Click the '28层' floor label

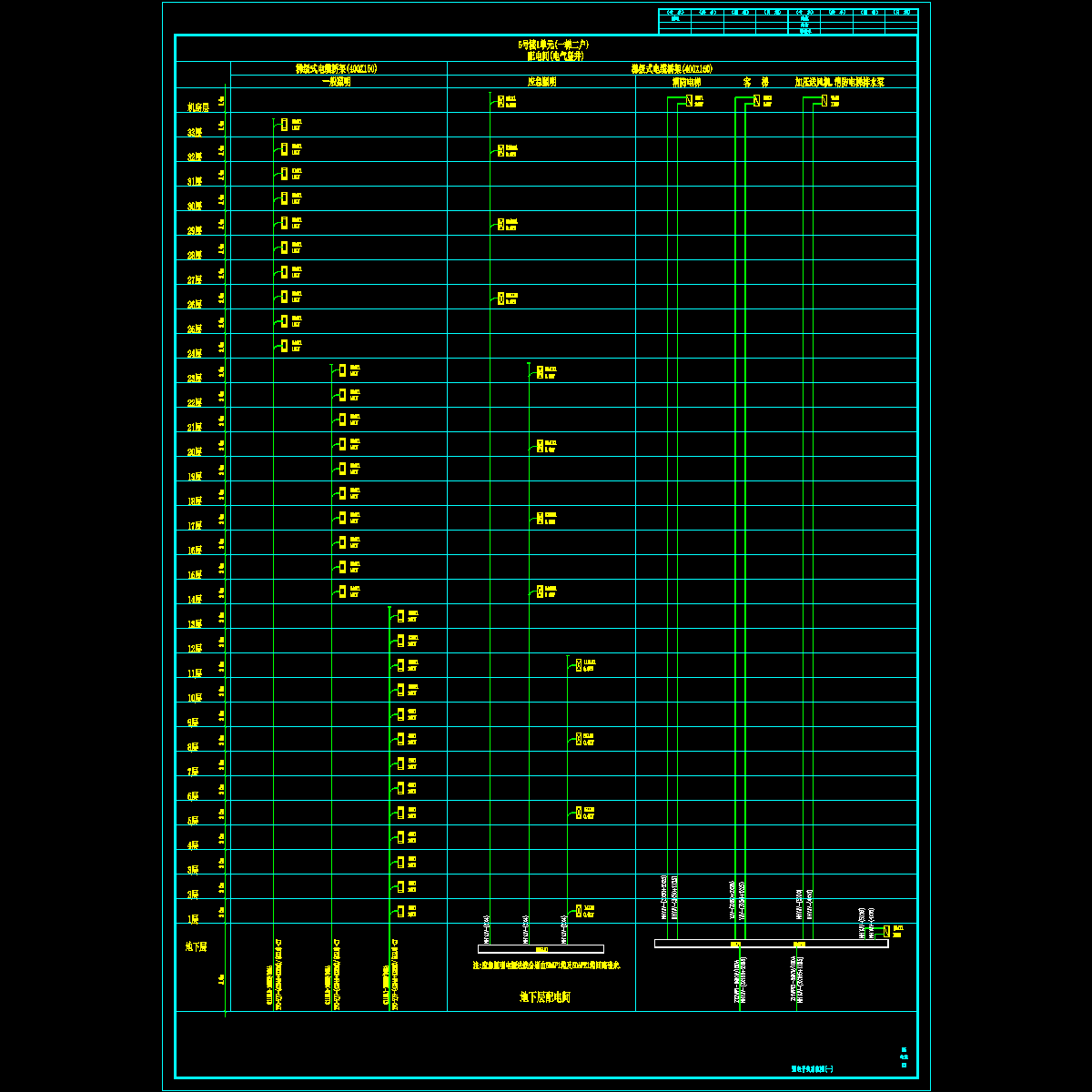click(x=195, y=255)
